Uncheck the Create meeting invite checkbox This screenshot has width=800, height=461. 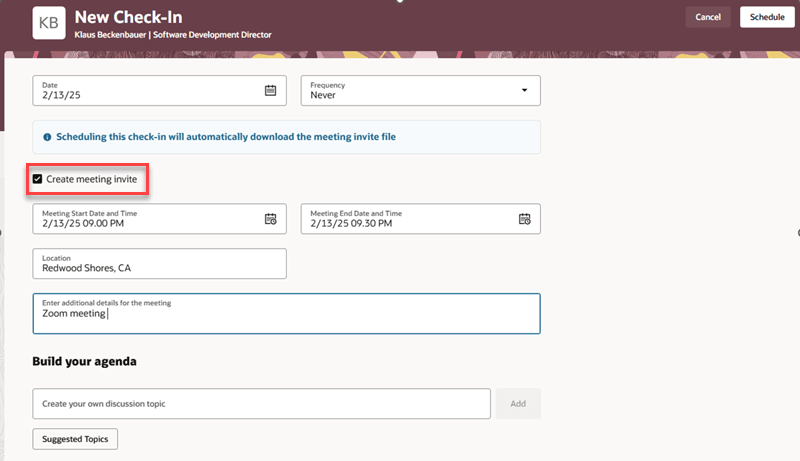[x=37, y=179]
